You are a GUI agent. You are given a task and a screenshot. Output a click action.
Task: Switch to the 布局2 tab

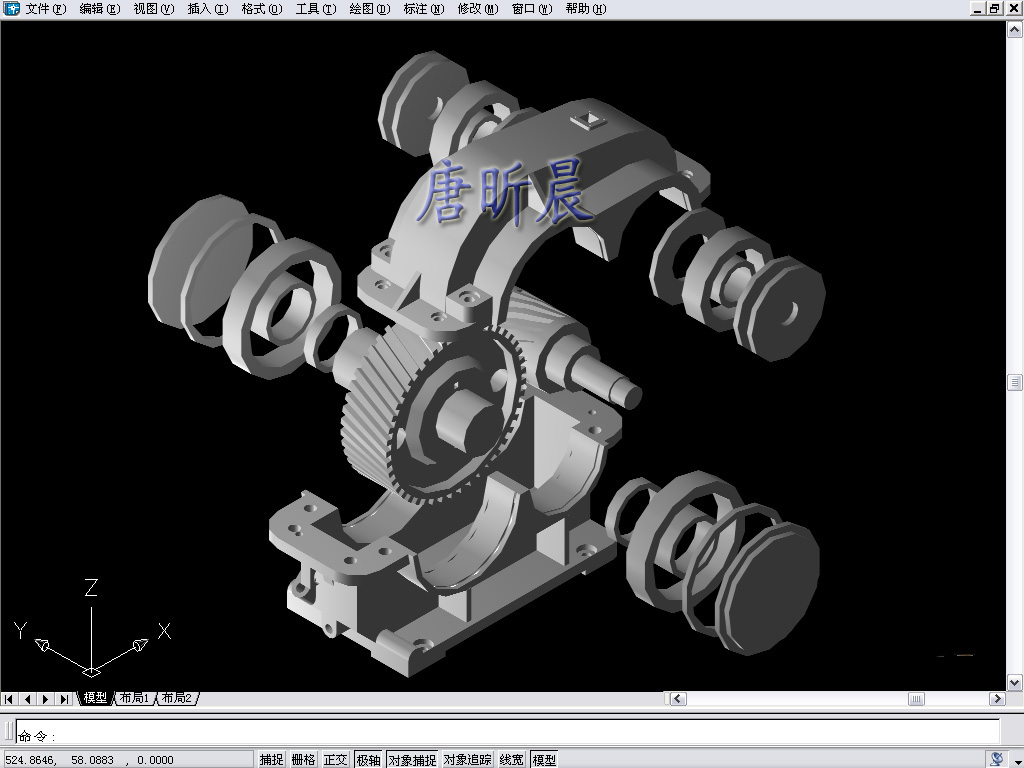(x=177, y=698)
